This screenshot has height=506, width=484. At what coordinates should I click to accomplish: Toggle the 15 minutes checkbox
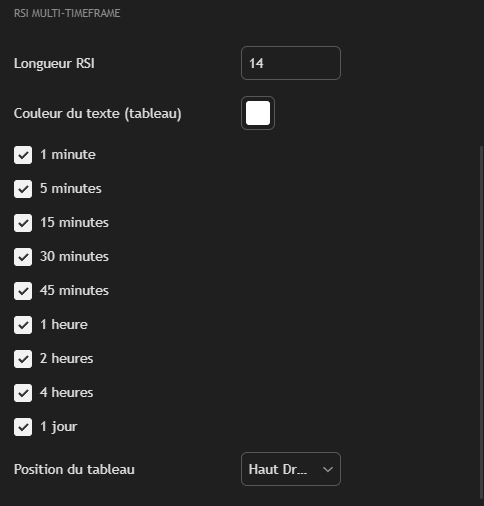click(23, 223)
